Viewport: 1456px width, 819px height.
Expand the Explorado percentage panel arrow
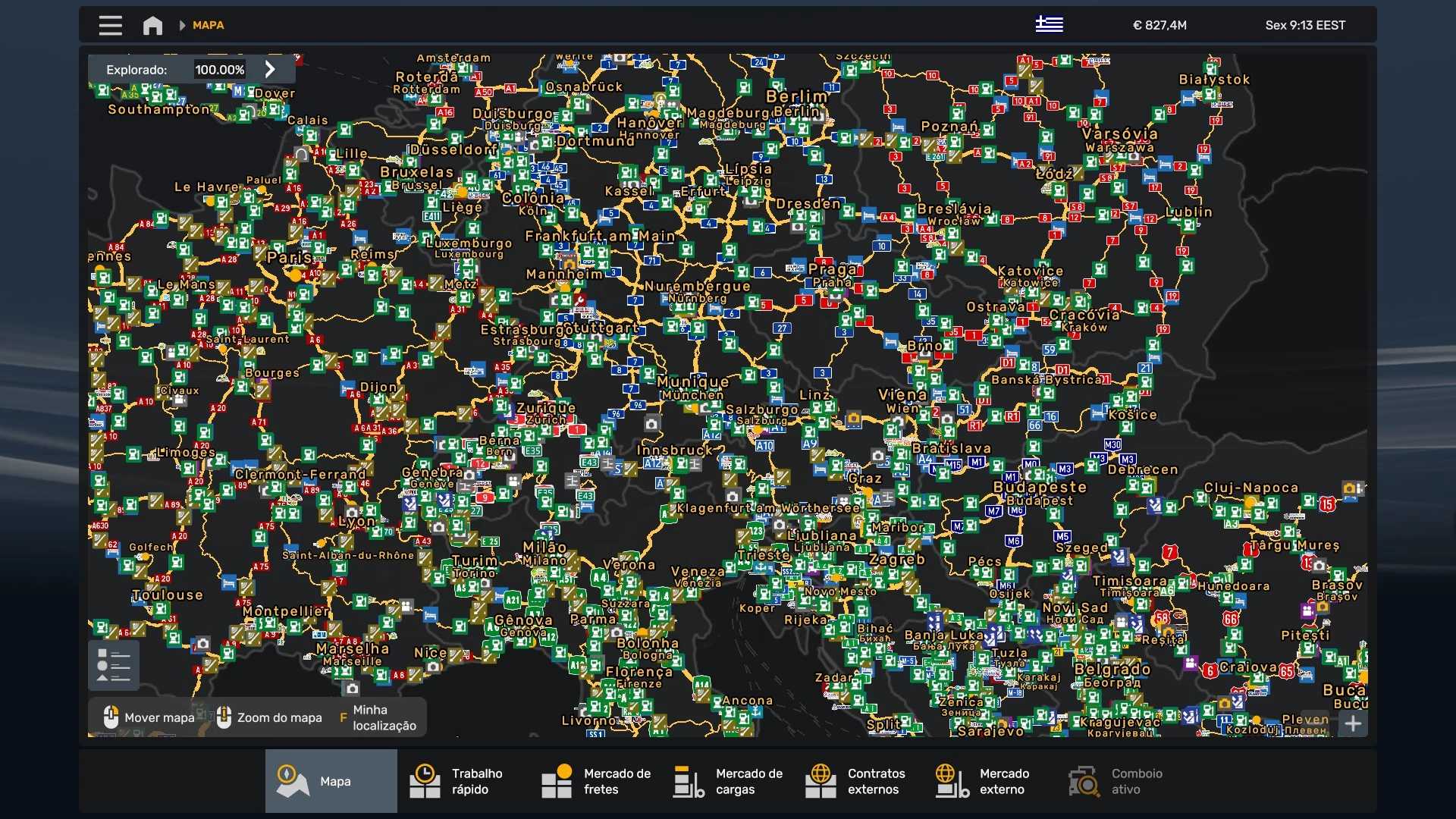click(x=270, y=69)
